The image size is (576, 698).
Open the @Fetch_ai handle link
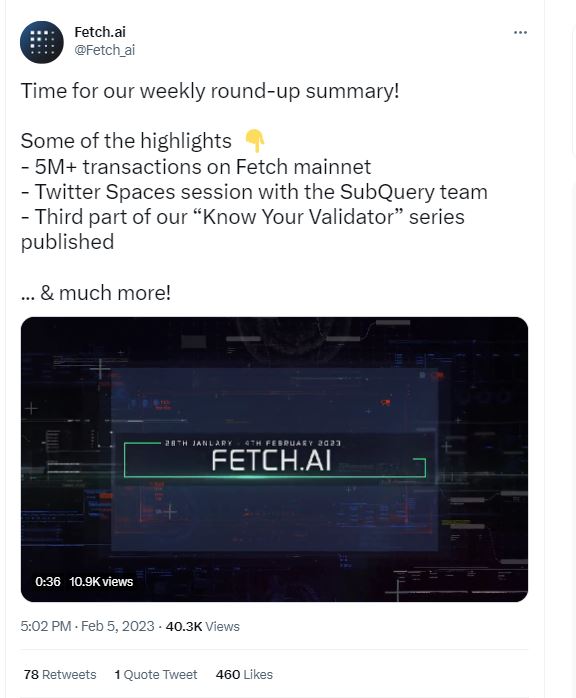(105, 50)
